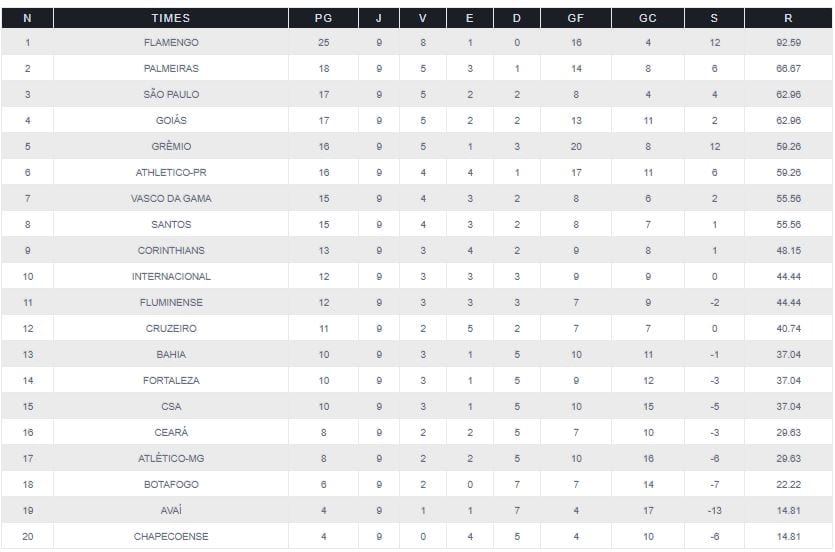Open the Atlético-MG team entry

click(171, 459)
